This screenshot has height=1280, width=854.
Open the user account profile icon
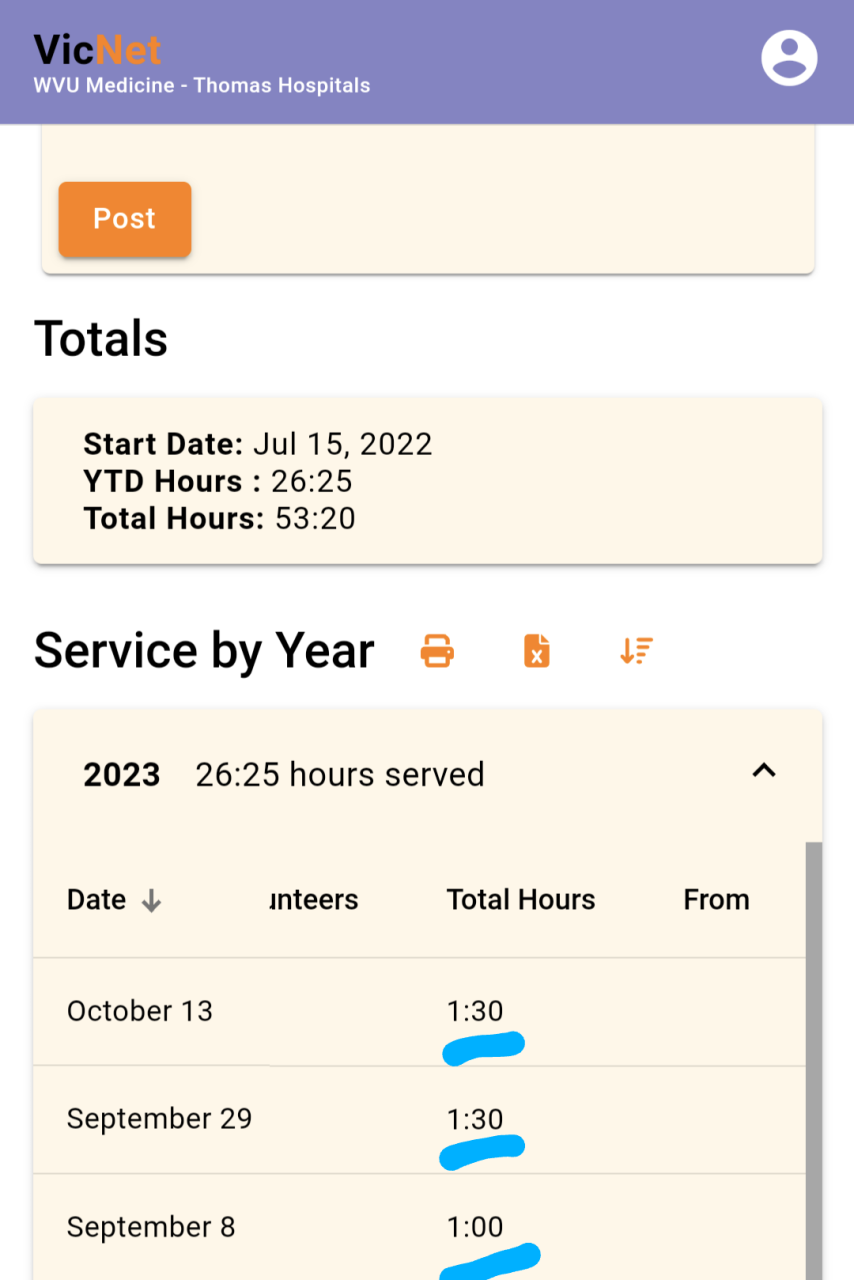click(x=789, y=58)
